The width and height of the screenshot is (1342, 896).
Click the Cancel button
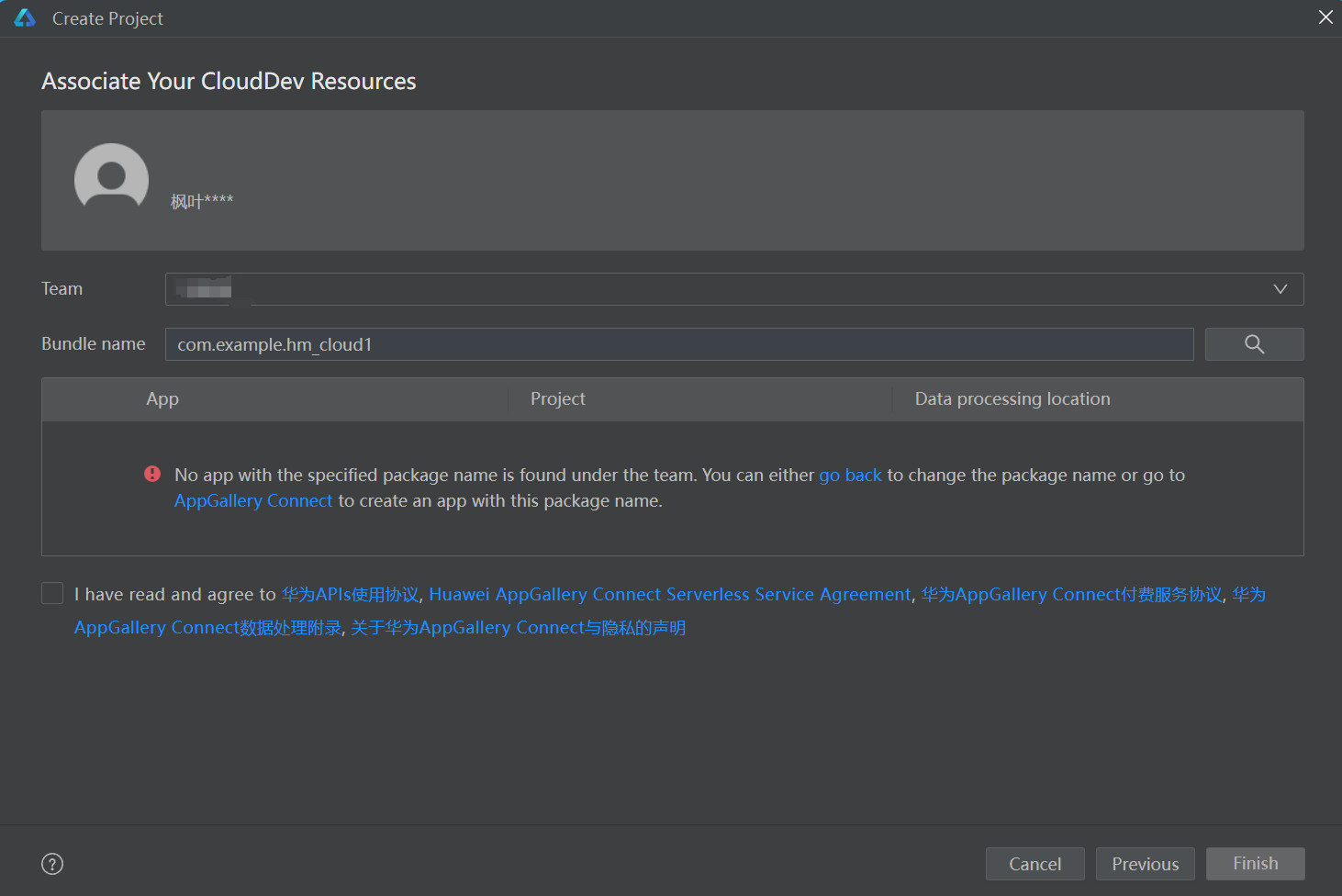(x=1034, y=864)
